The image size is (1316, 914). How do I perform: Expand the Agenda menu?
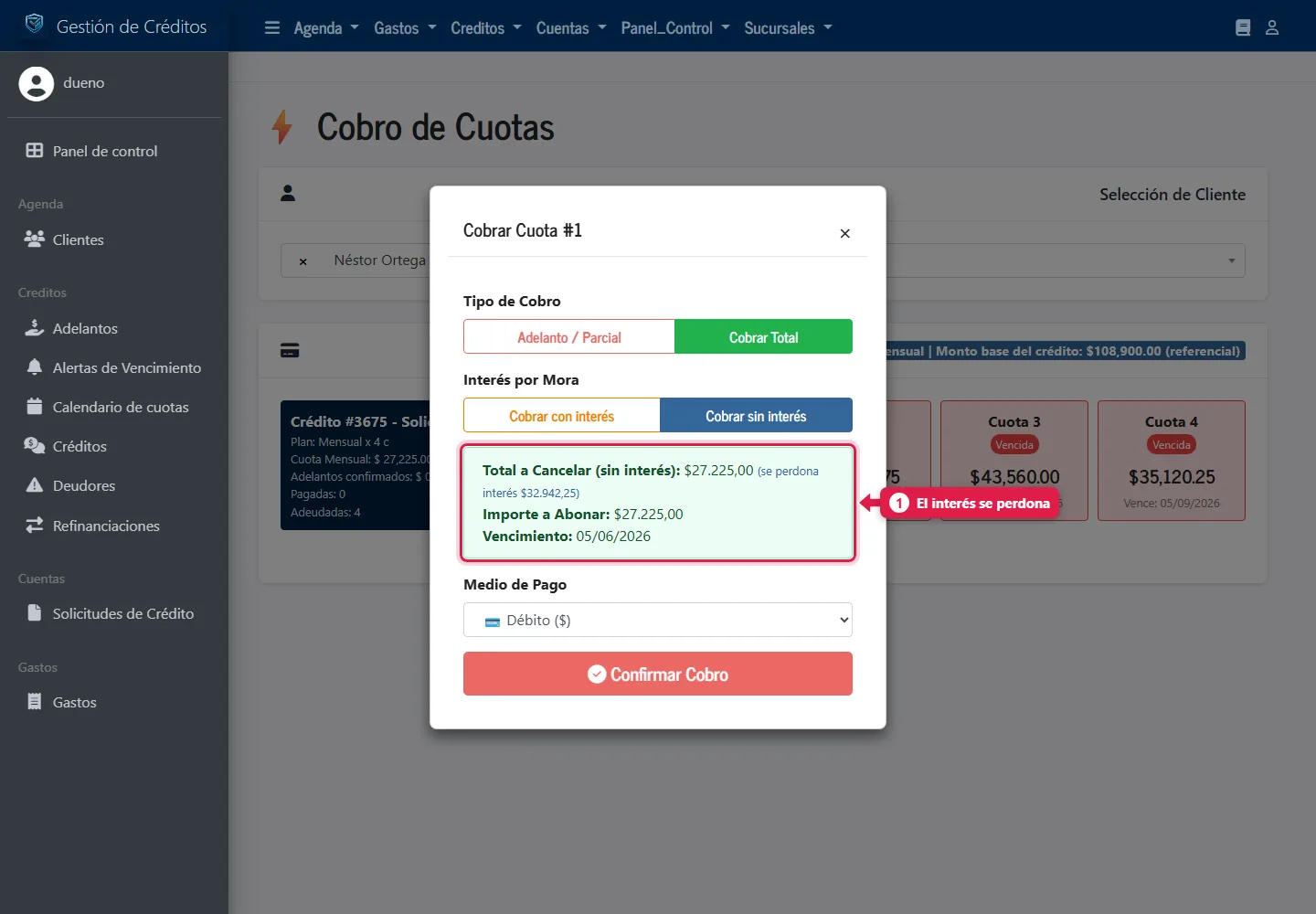pyautogui.click(x=326, y=28)
